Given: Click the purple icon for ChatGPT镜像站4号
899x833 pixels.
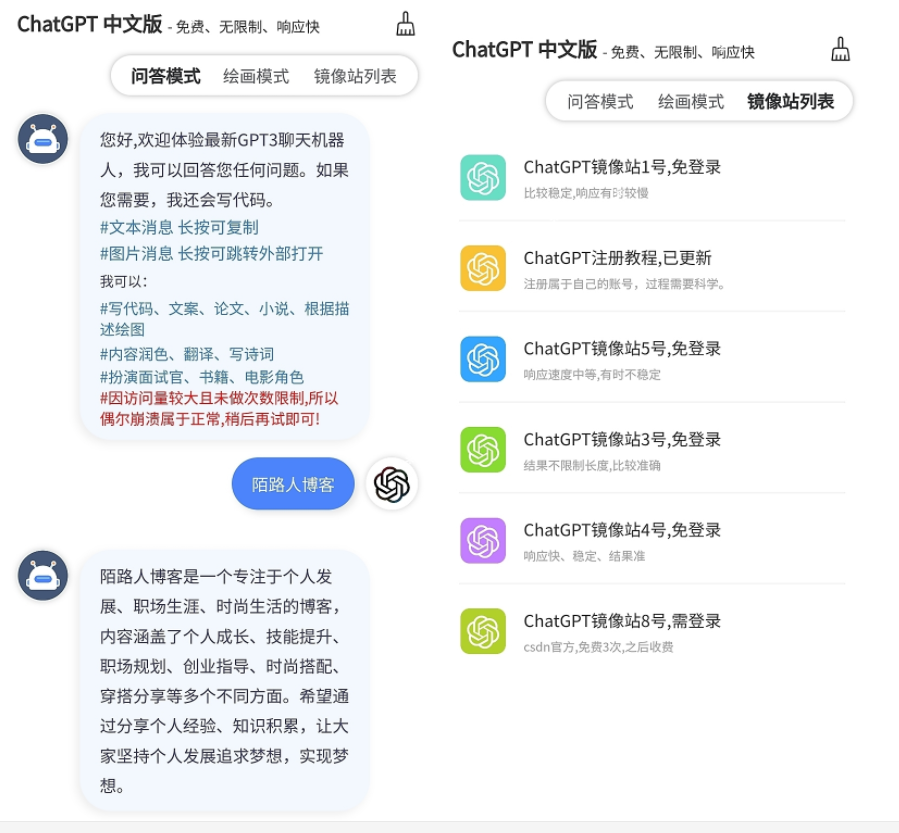Looking at the screenshot, I should pyautogui.click(x=483, y=541).
